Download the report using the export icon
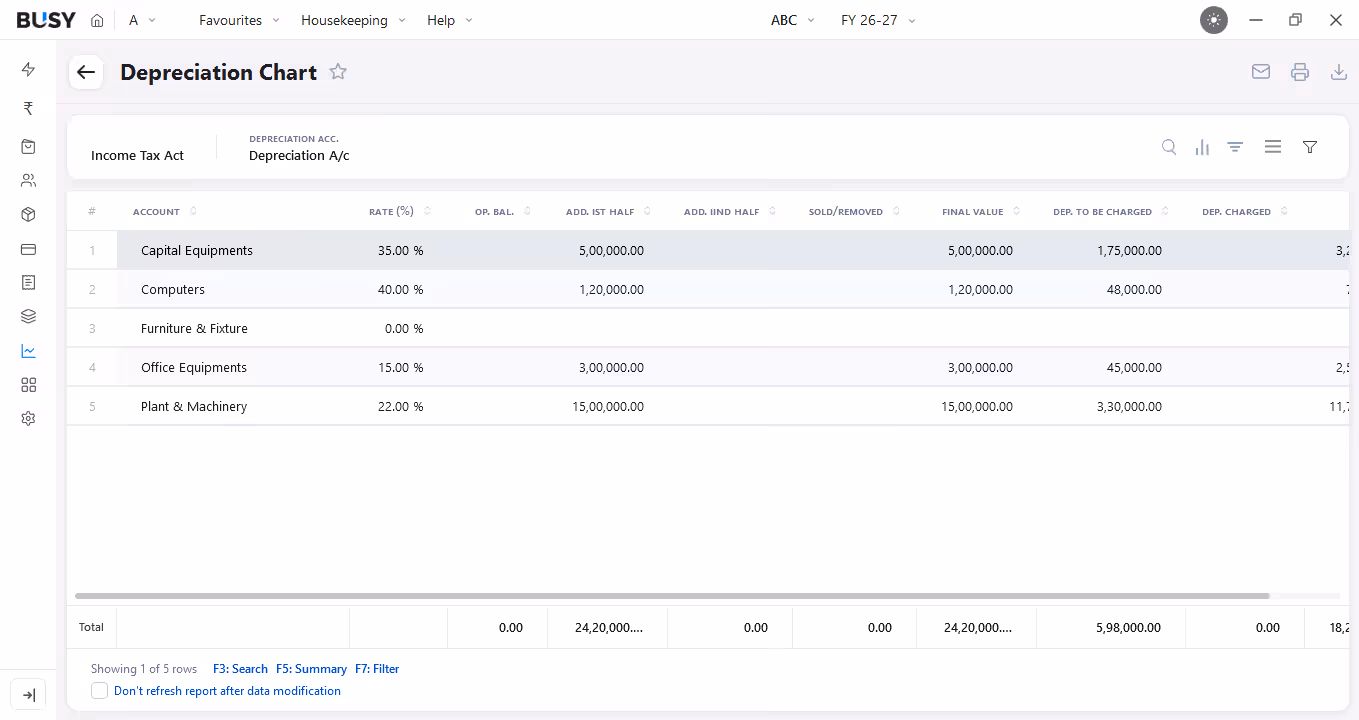Image resolution: width=1359 pixels, height=720 pixels. click(1339, 72)
